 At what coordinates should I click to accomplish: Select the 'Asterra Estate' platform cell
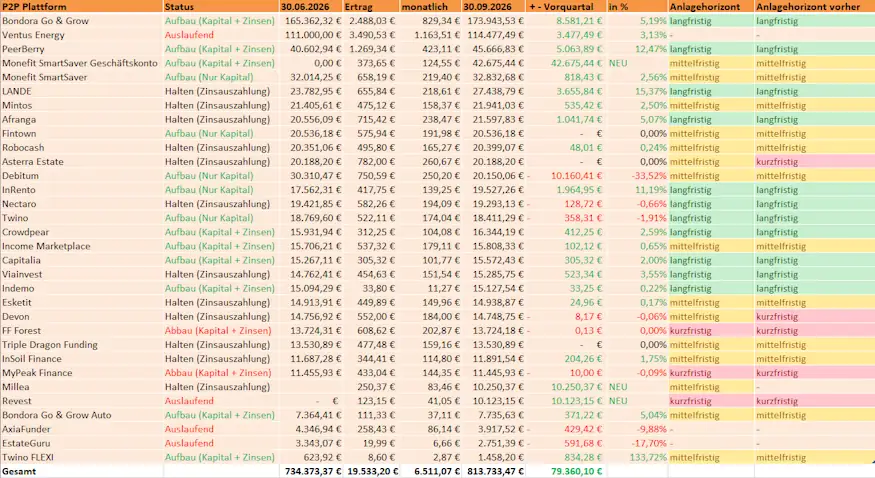pos(81,162)
